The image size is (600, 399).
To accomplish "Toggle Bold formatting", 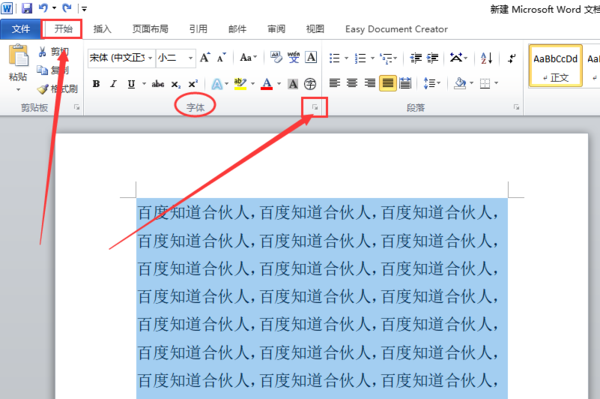I will pyautogui.click(x=96, y=83).
